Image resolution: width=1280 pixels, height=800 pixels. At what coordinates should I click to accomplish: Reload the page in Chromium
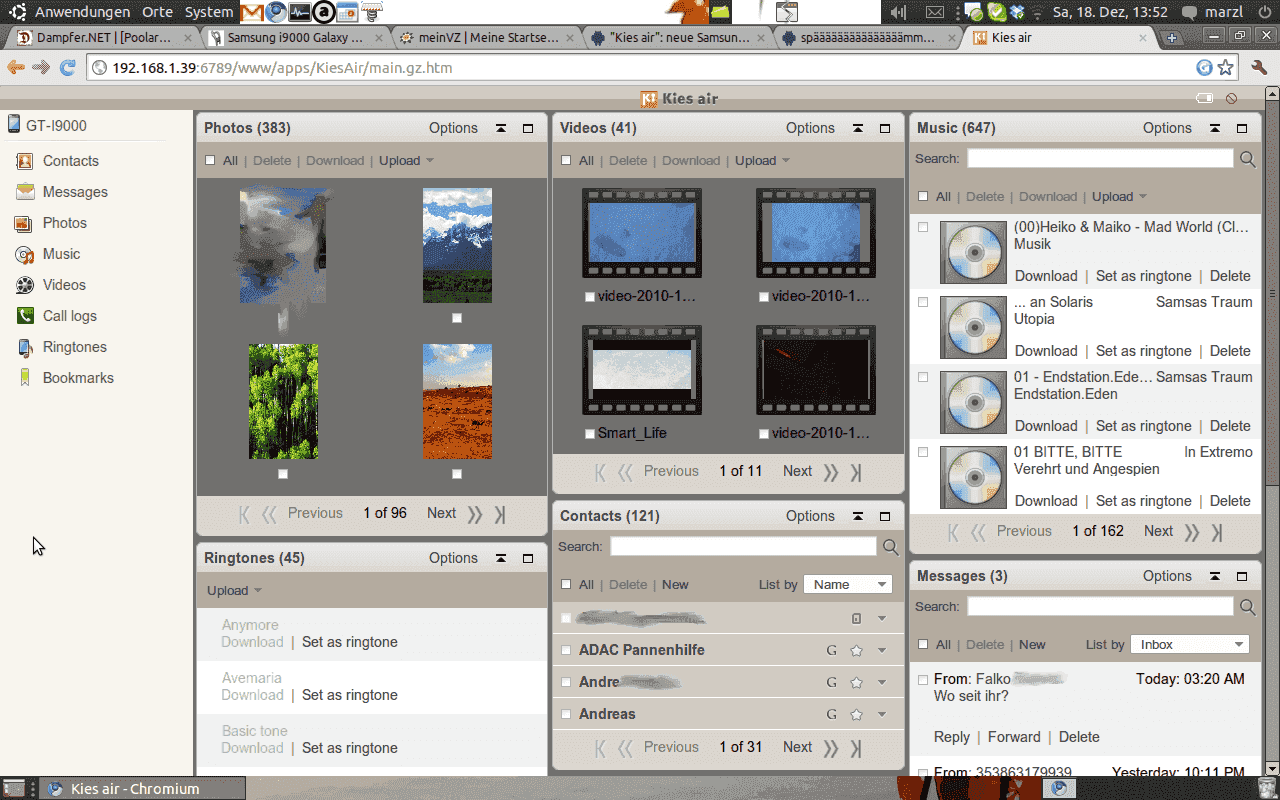pyautogui.click(x=68, y=68)
